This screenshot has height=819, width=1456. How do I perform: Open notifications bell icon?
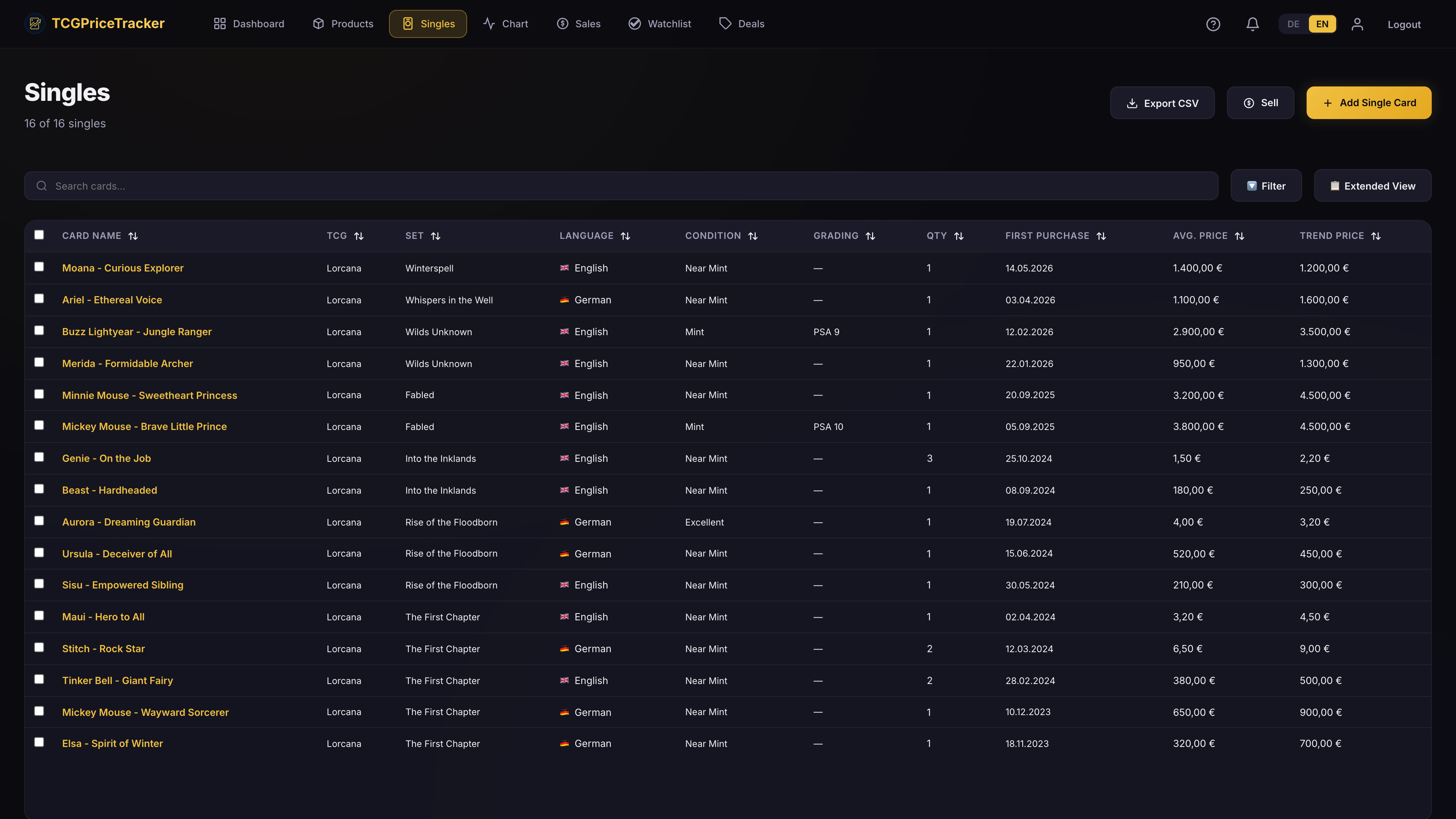click(x=1252, y=24)
